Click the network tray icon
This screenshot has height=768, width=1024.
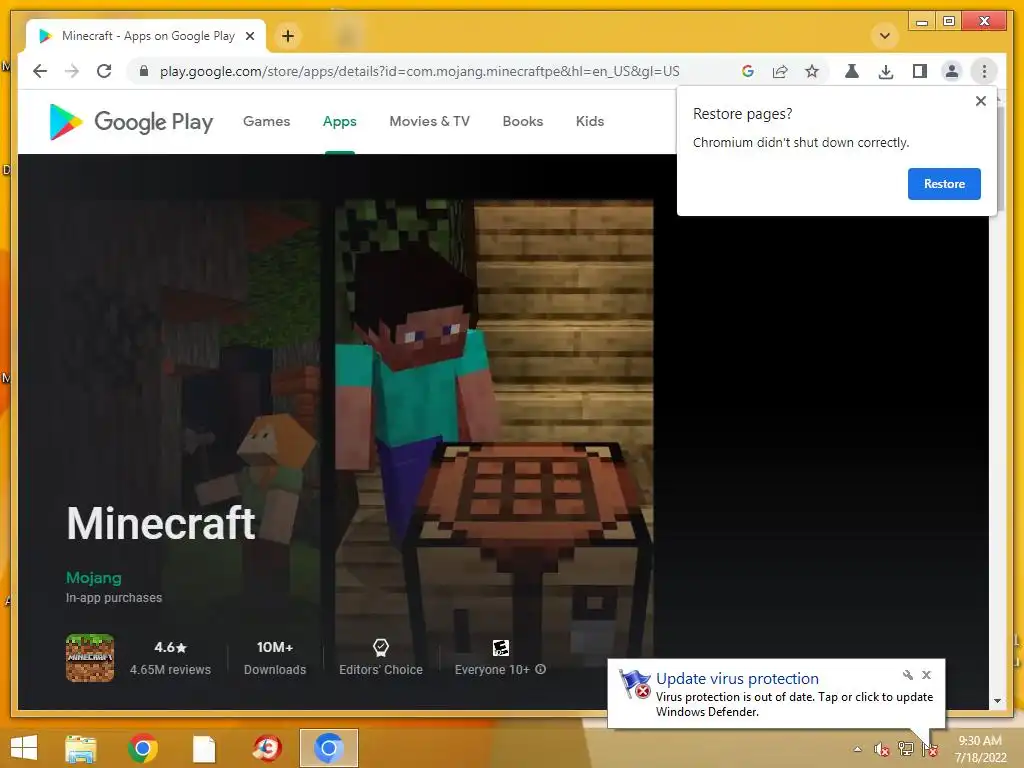906,749
